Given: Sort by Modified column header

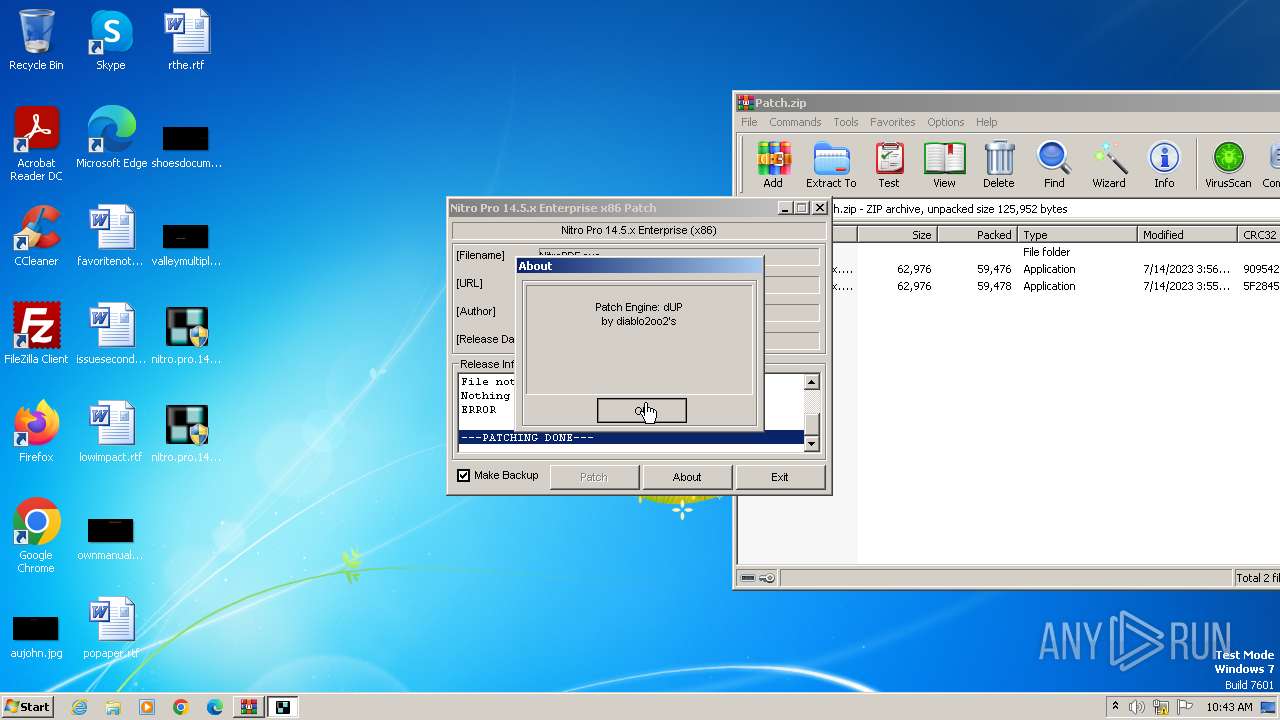Looking at the screenshot, I should [1188, 235].
